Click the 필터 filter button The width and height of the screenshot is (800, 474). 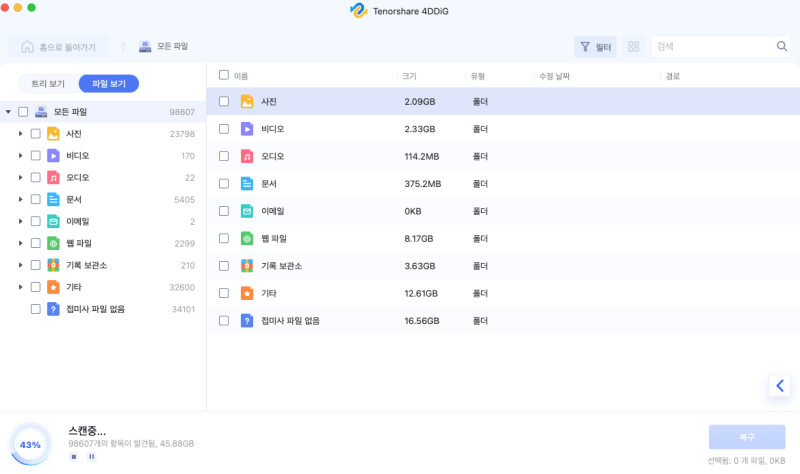point(595,47)
